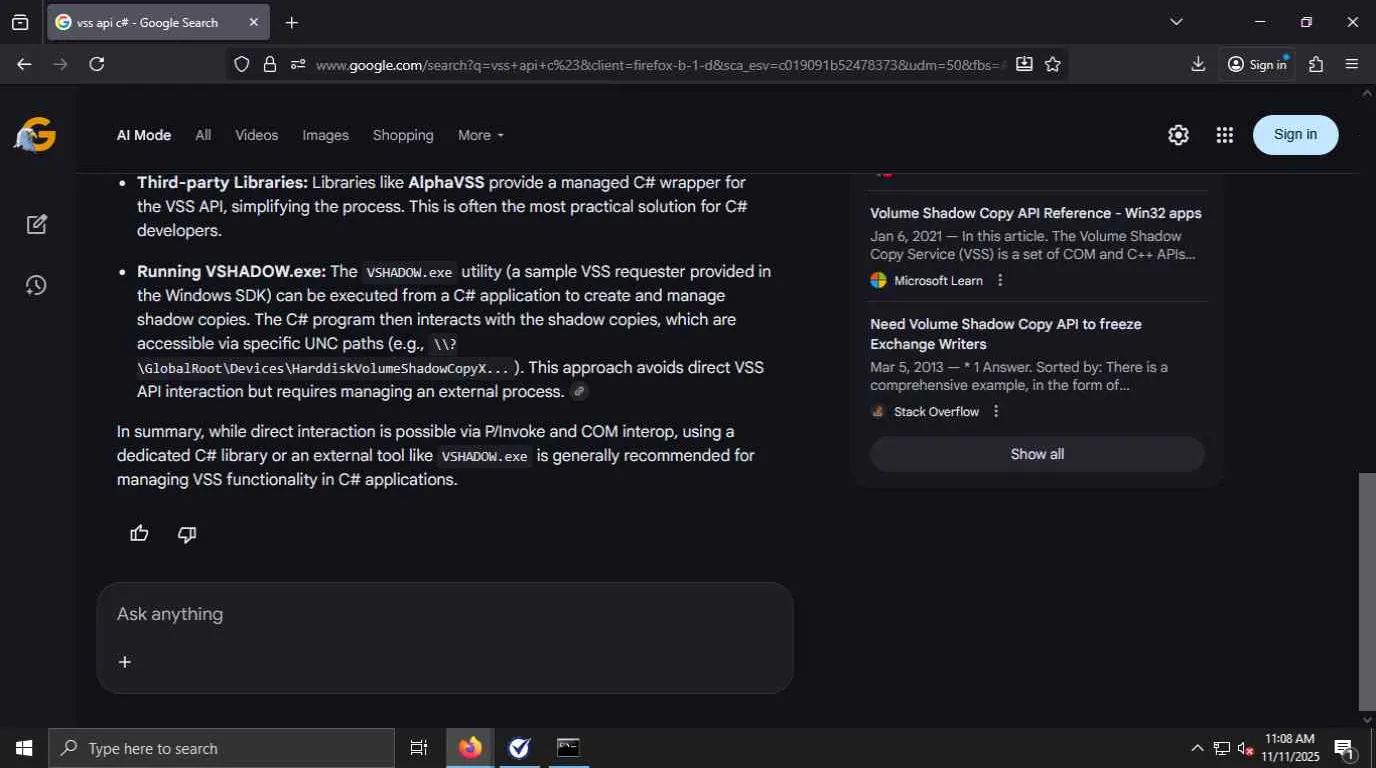This screenshot has width=1376, height=768.
Task: Switch to the Images tab
Action: click(x=326, y=135)
